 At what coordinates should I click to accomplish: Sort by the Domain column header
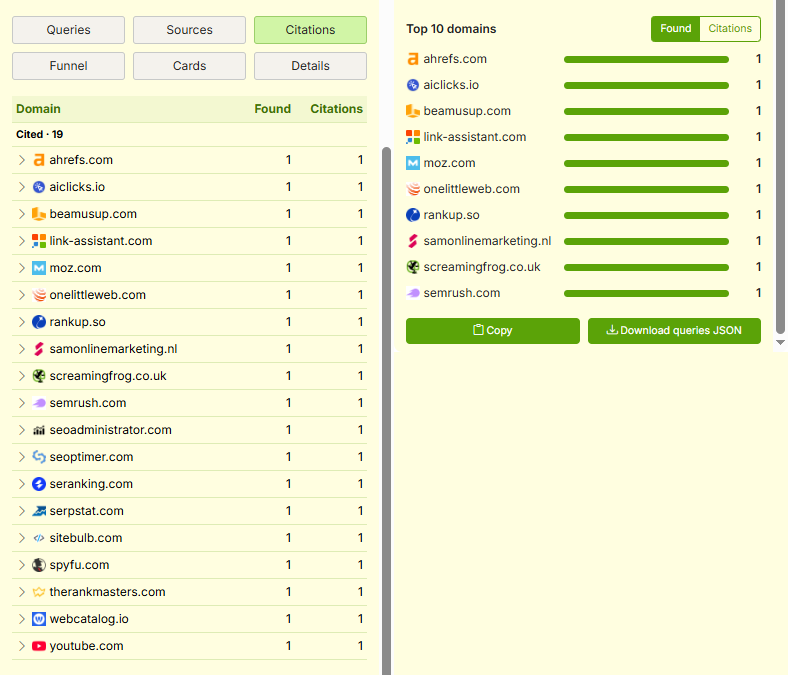tap(38, 109)
